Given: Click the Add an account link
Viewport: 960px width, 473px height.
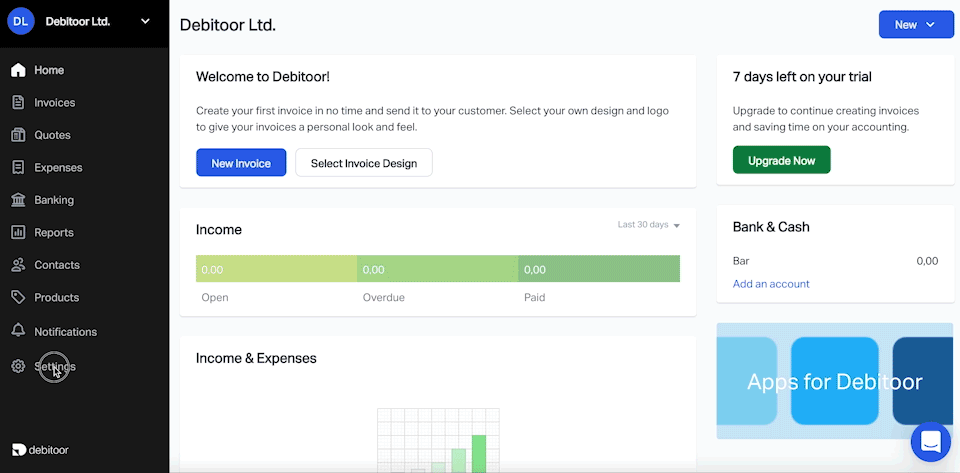Looking at the screenshot, I should tap(771, 284).
